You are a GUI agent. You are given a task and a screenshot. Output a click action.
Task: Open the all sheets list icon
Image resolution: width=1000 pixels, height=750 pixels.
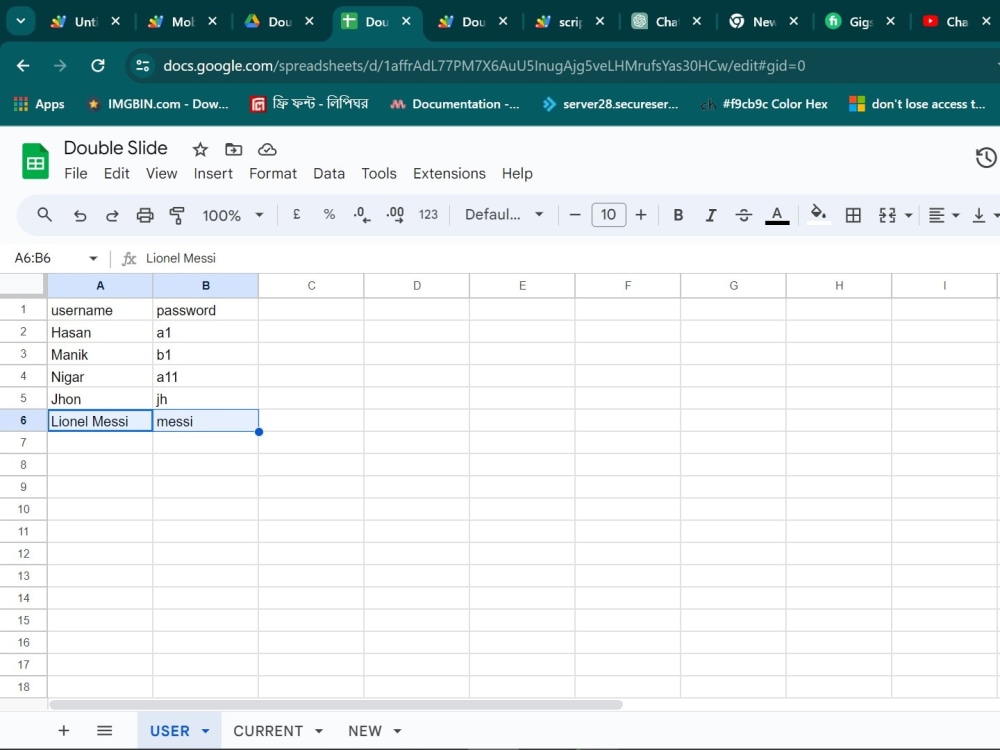point(105,731)
